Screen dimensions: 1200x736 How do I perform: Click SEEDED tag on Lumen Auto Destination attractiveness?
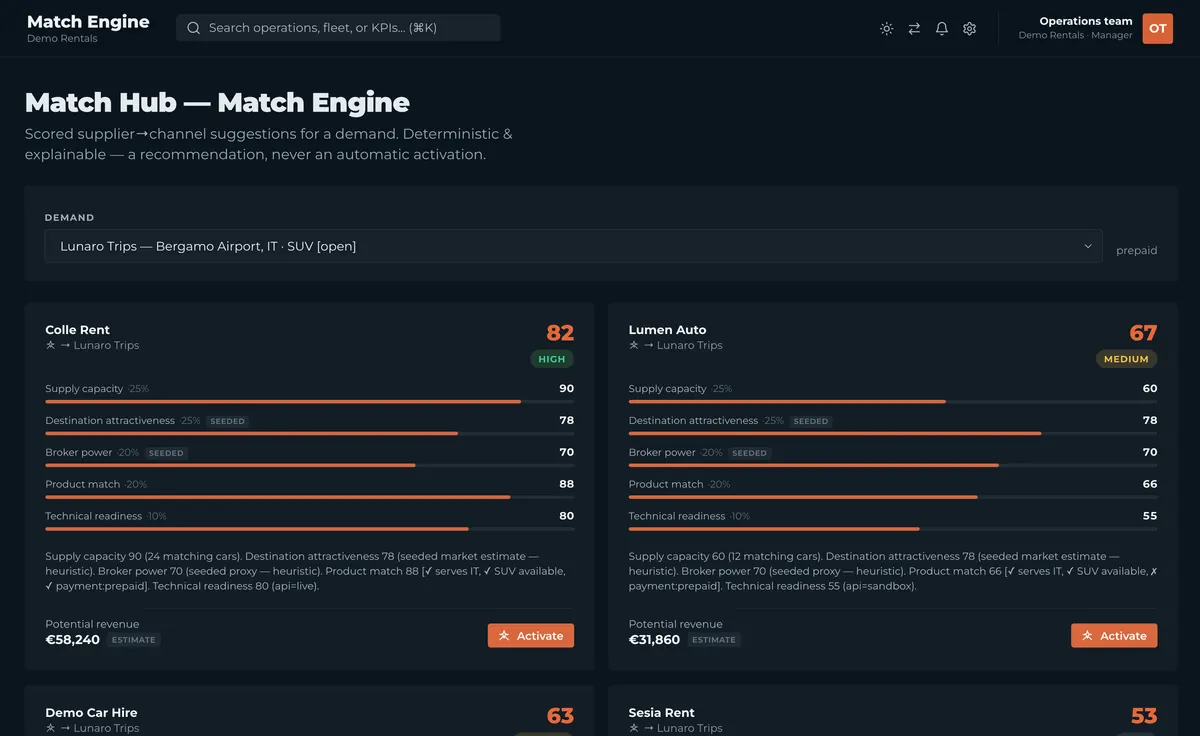810,421
